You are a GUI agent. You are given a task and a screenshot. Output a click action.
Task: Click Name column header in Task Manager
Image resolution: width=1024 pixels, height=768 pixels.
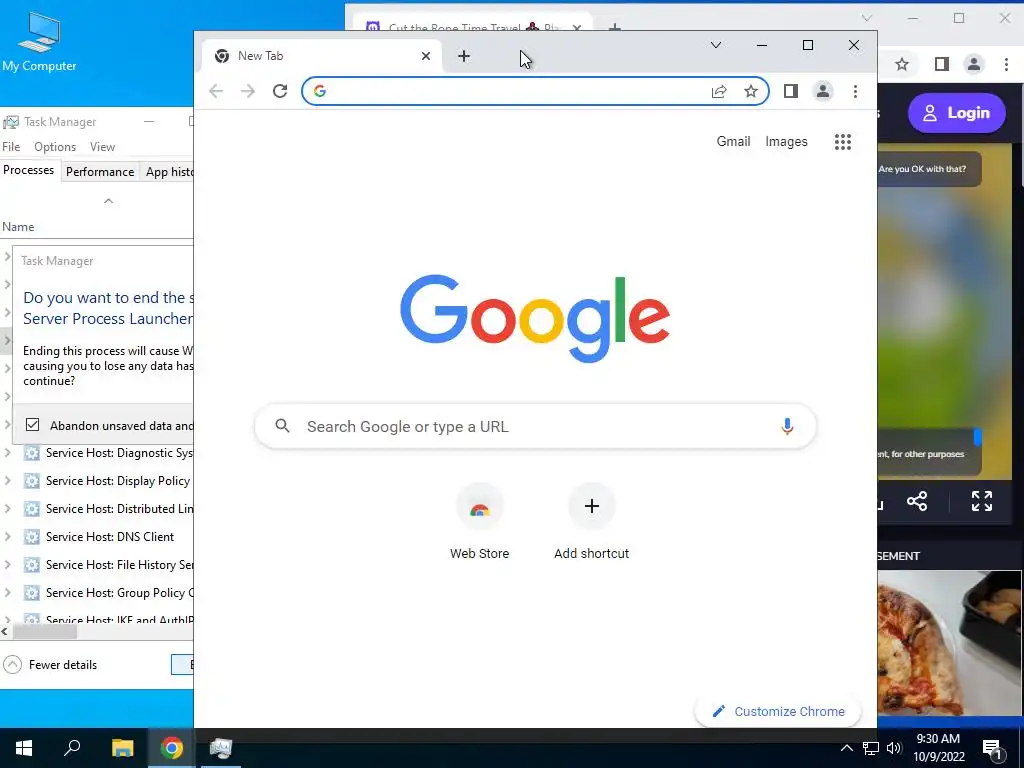18,227
